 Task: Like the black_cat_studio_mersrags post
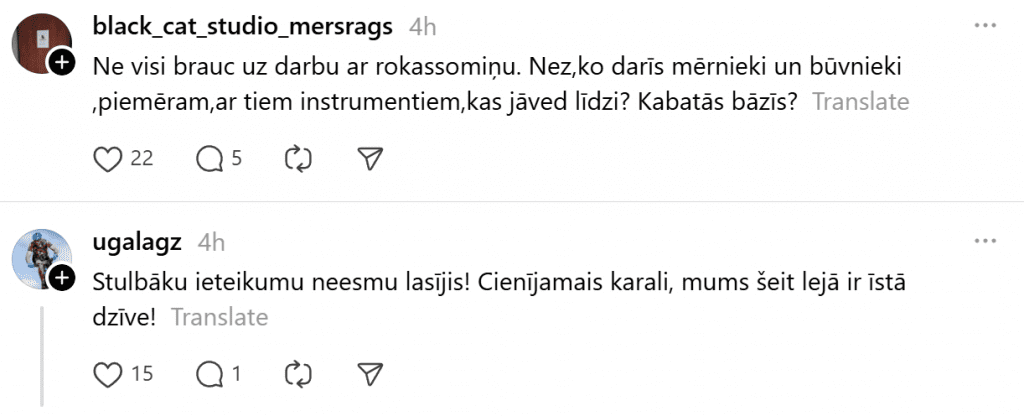107,158
